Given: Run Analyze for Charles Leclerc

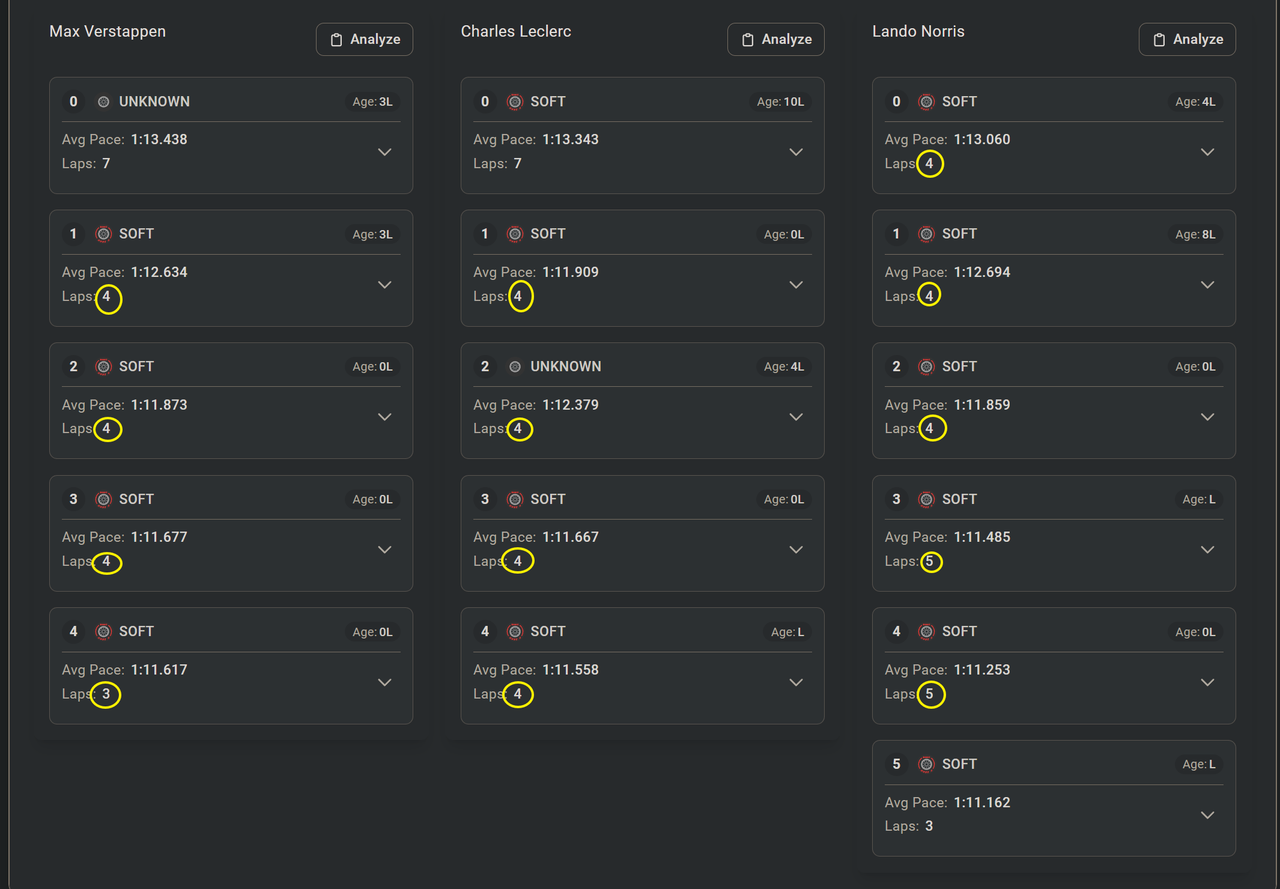Looking at the screenshot, I should [776, 39].
